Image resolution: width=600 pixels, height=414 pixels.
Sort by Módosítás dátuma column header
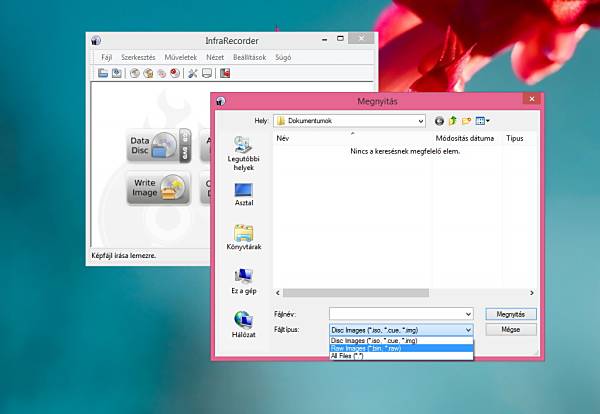point(465,138)
